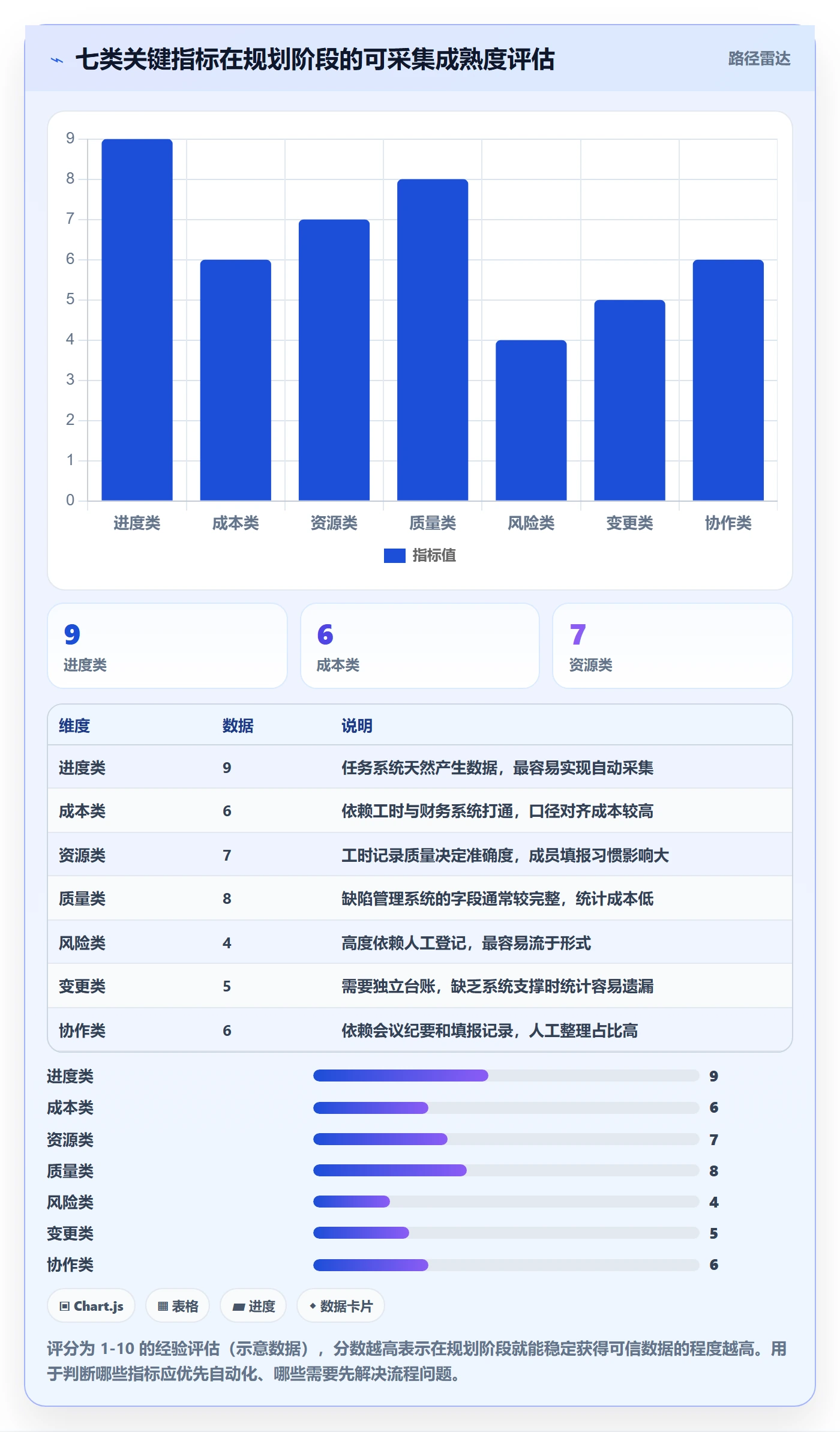
Task: Click the 质量类 bar in the chart
Action: [433, 340]
